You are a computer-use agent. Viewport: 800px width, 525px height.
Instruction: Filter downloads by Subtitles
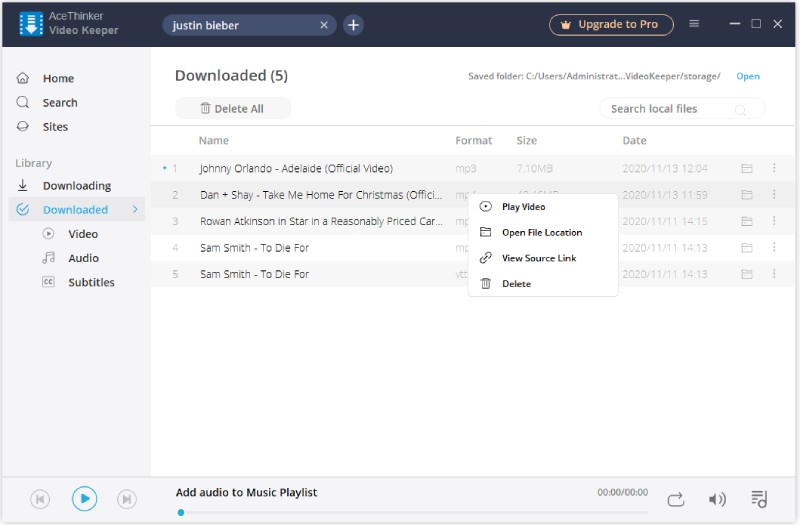[91, 282]
